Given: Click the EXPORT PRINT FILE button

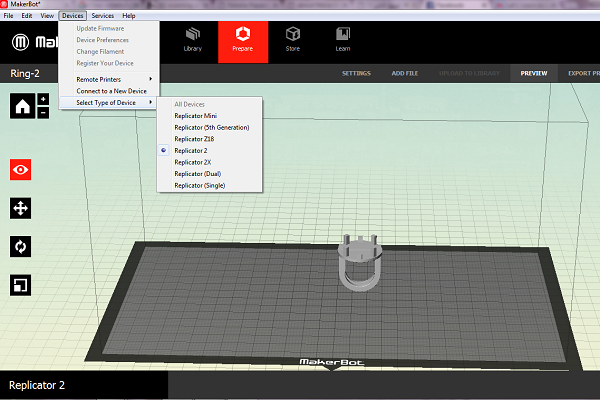Looking at the screenshot, I should click(584, 73).
